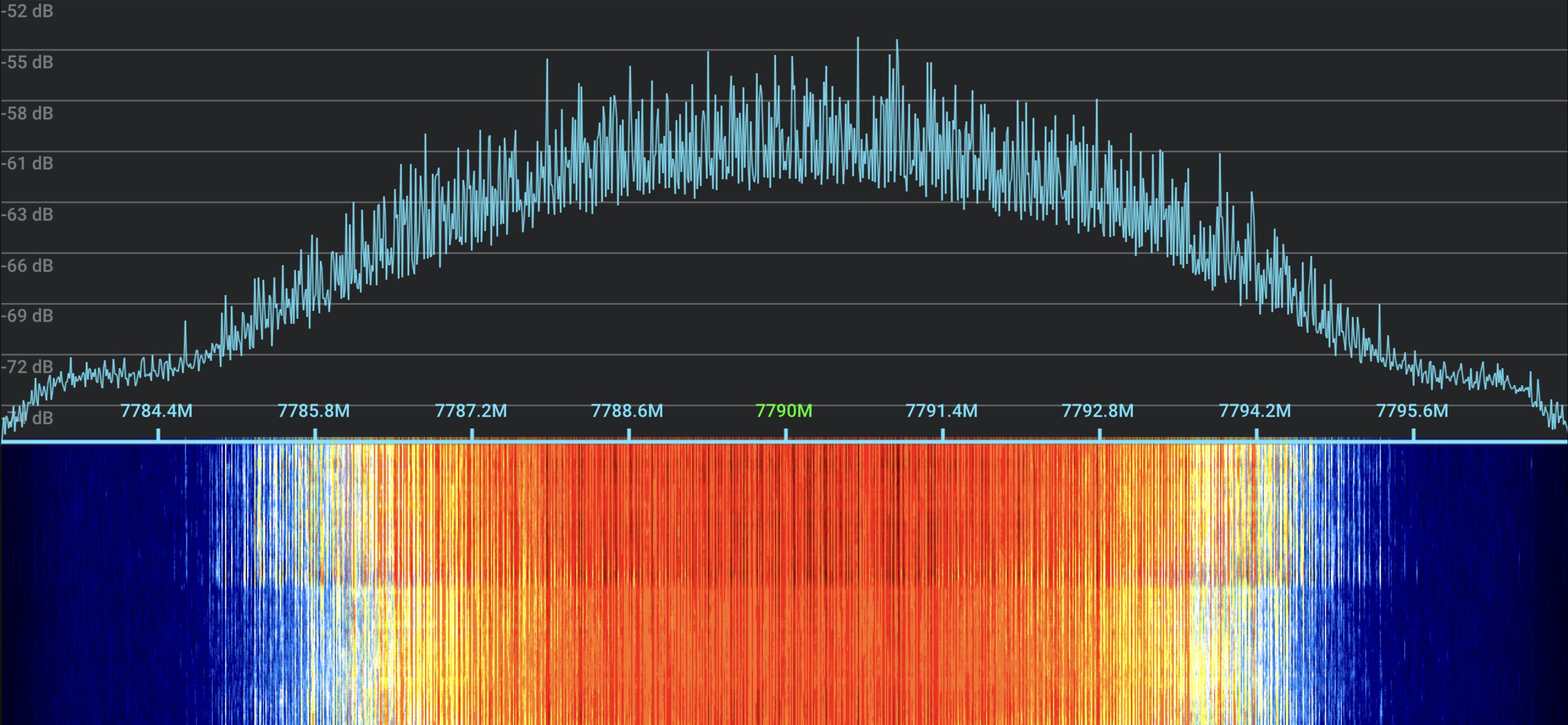Click the tick mark below 7795.6M
The image size is (1568, 725).
[x=1413, y=434]
